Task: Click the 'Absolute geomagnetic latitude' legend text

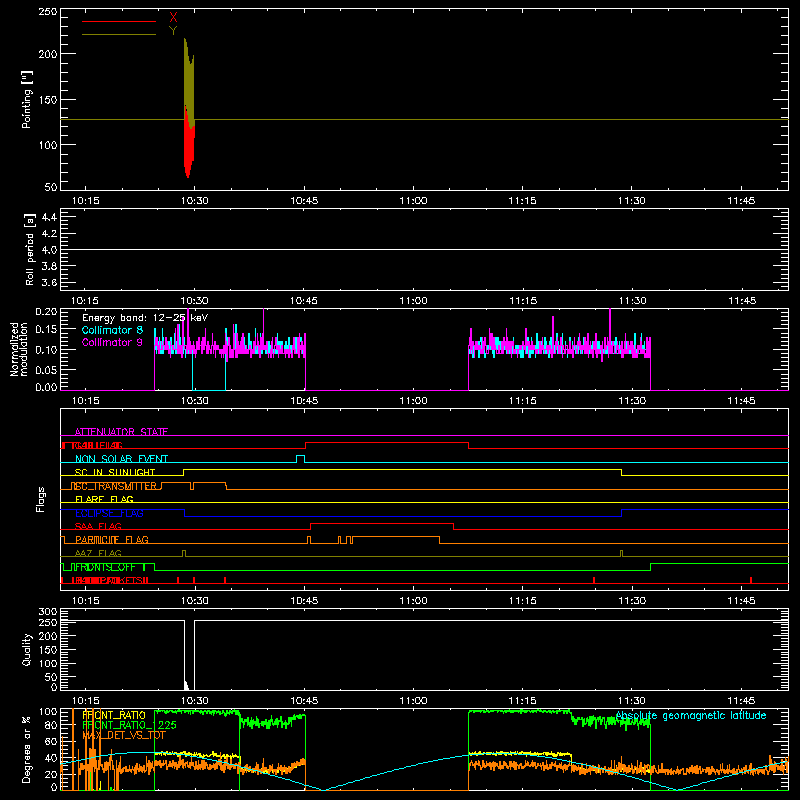Action: [691, 716]
